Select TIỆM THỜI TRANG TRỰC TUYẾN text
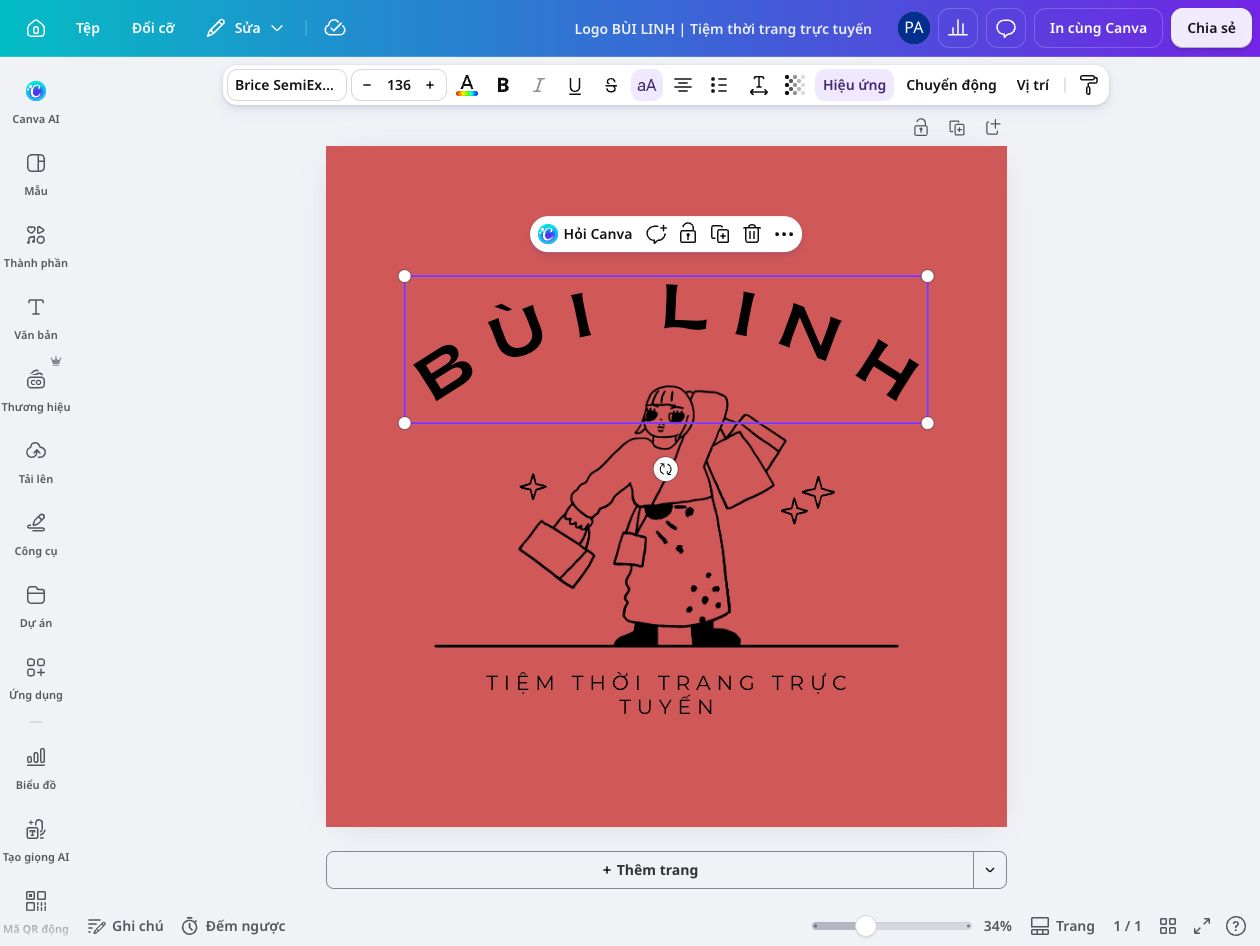The width and height of the screenshot is (1260, 946). click(x=667, y=695)
